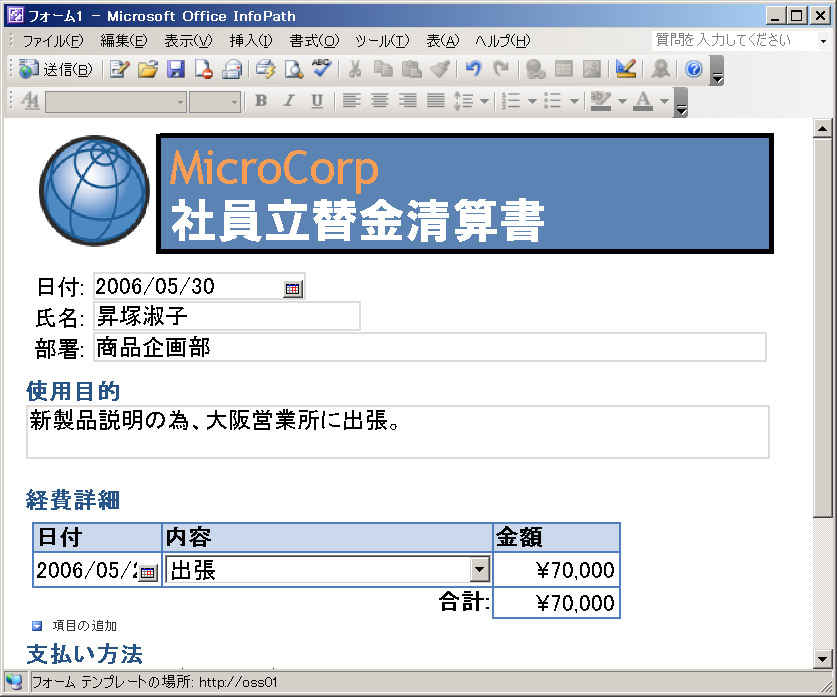The width and height of the screenshot is (837, 697).
Task: Click the Fill Out a Form icon
Action: tap(120, 69)
